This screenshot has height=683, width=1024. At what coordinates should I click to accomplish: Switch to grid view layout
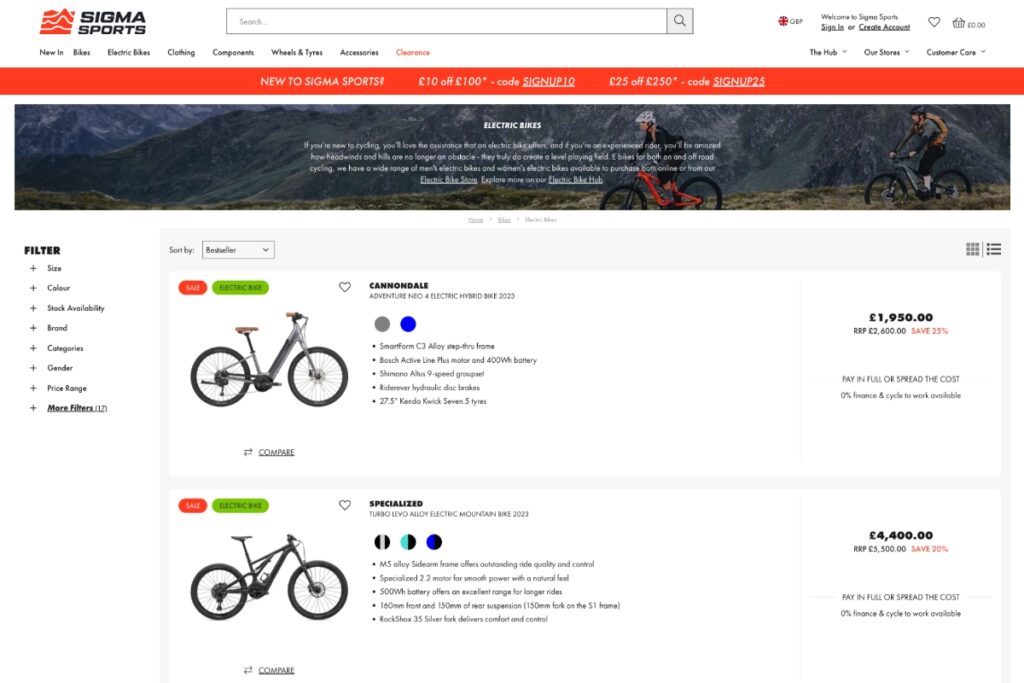(x=972, y=249)
